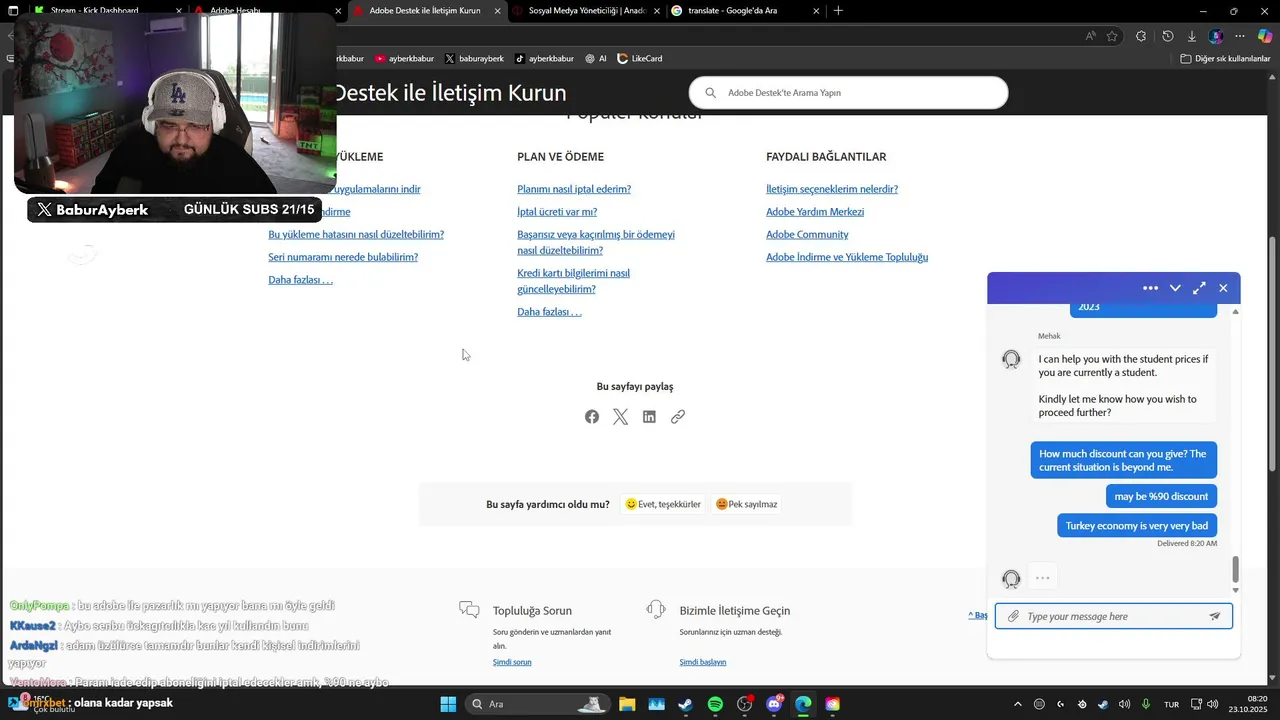Click the chat panel scrollbar thumb
Viewport: 1280px width, 720px height.
pos(1235,569)
